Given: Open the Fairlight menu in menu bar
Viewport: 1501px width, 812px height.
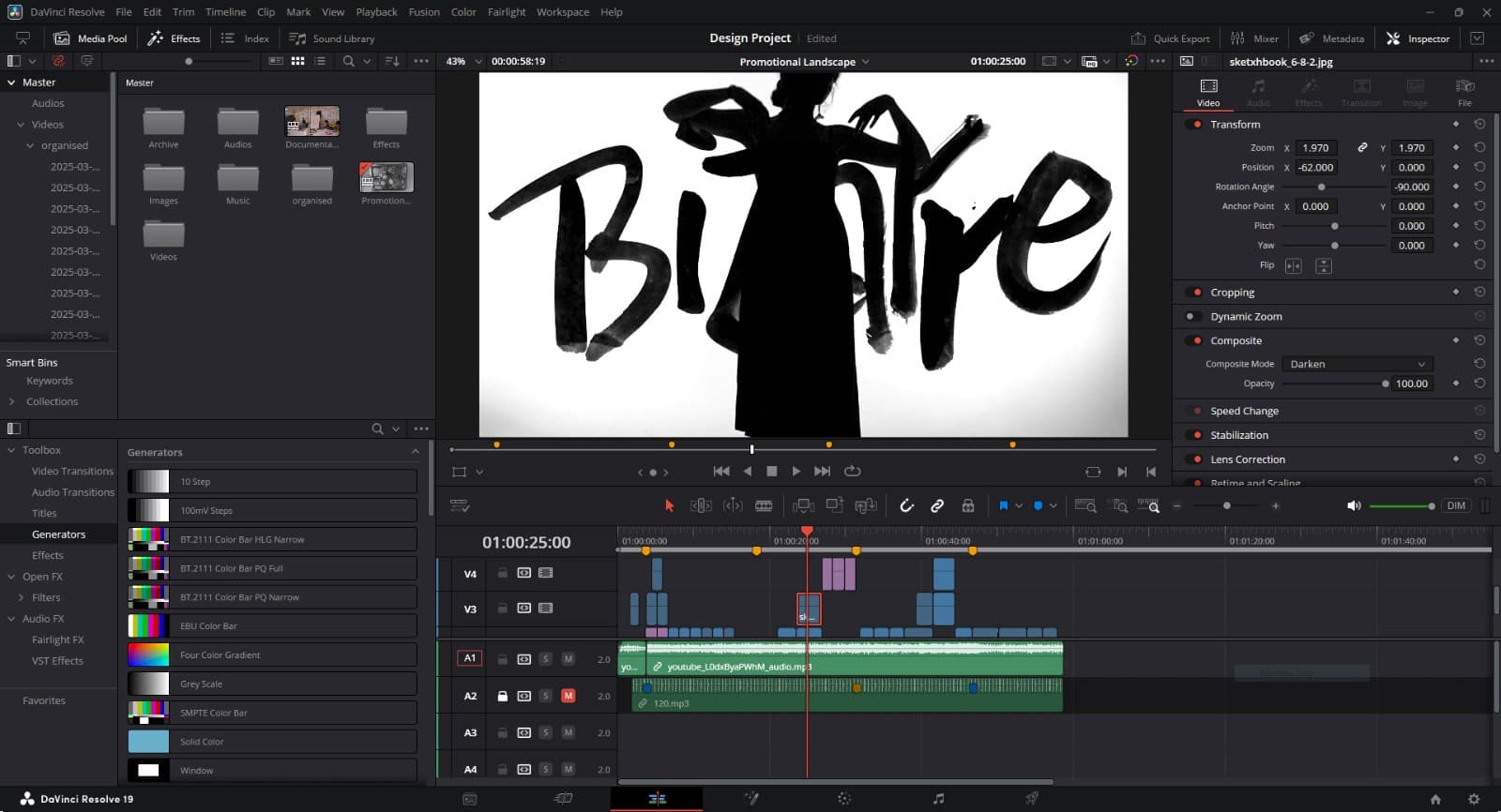Looking at the screenshot, I should [507, 12].
